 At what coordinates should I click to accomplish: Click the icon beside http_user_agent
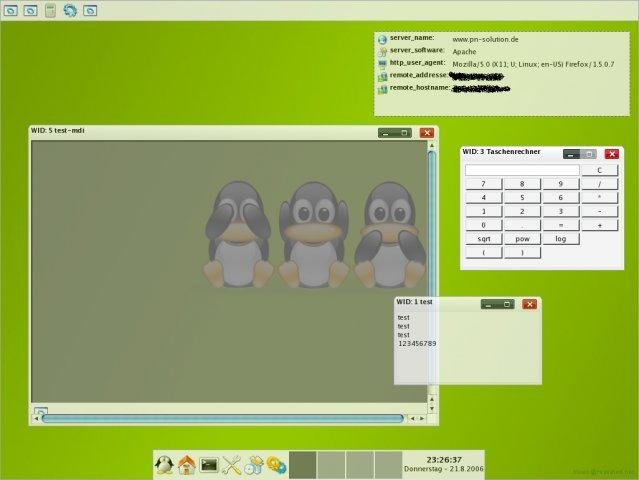382,64
